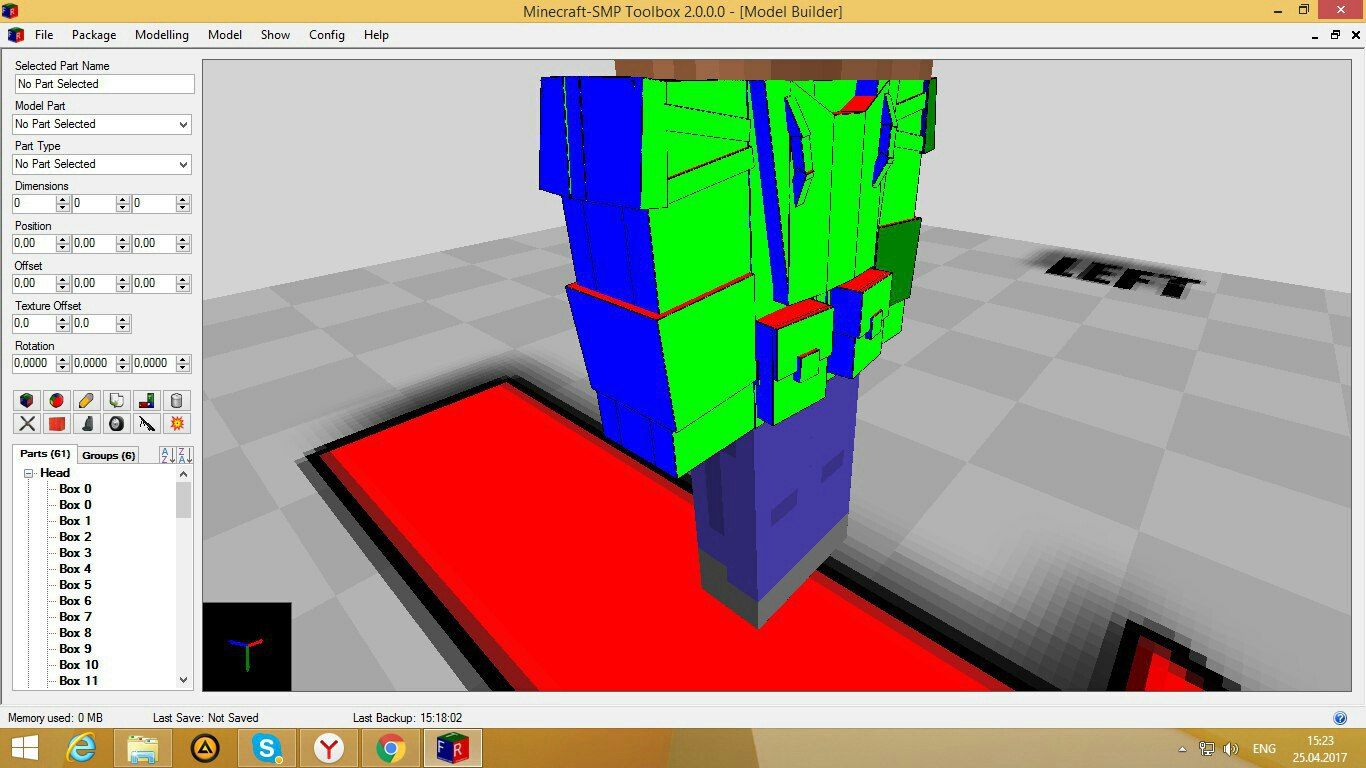
Task: Click the solid red cube icon
Action: coord(57,424)
